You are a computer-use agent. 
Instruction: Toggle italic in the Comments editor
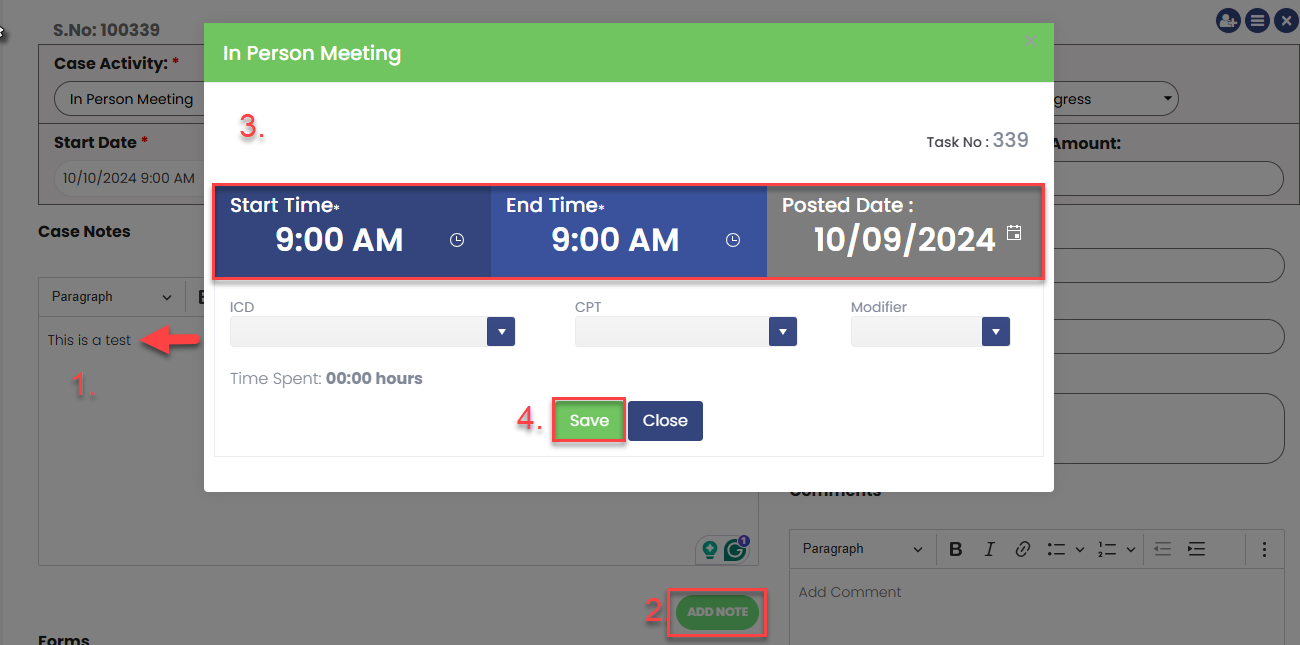[x=989, y=549]
